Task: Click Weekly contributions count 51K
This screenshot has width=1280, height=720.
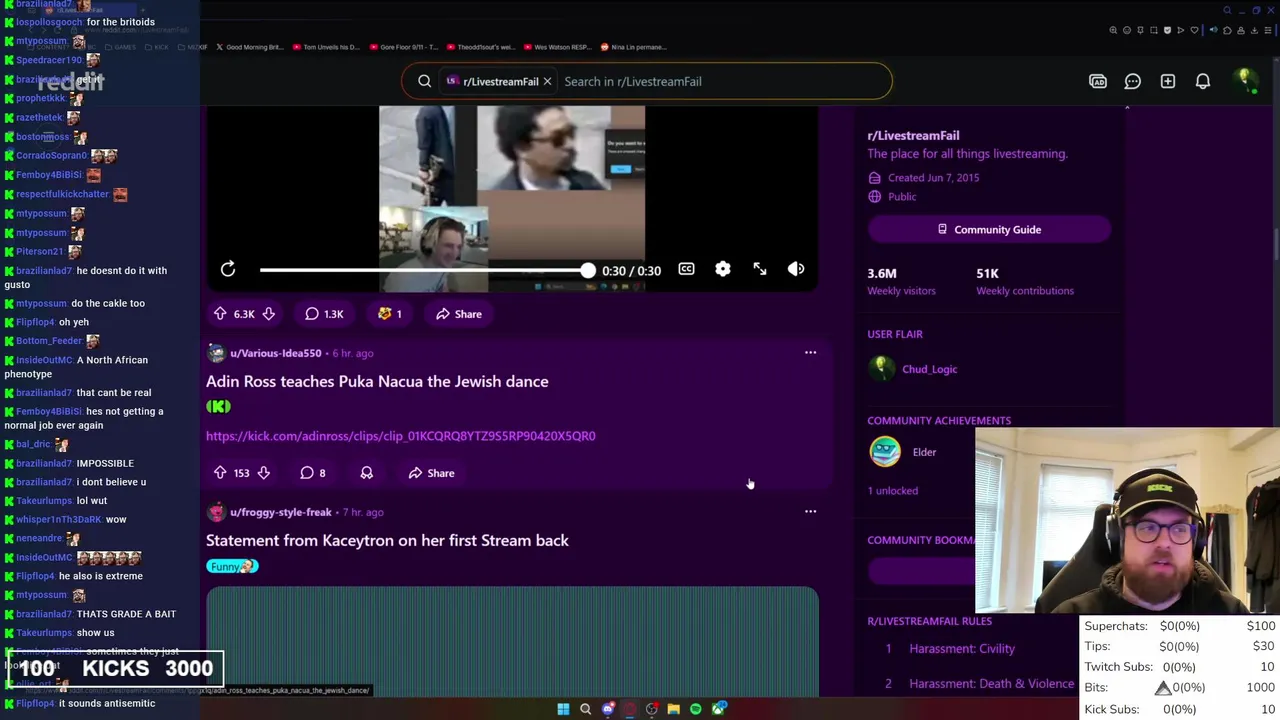Action: tap(987, 273)
